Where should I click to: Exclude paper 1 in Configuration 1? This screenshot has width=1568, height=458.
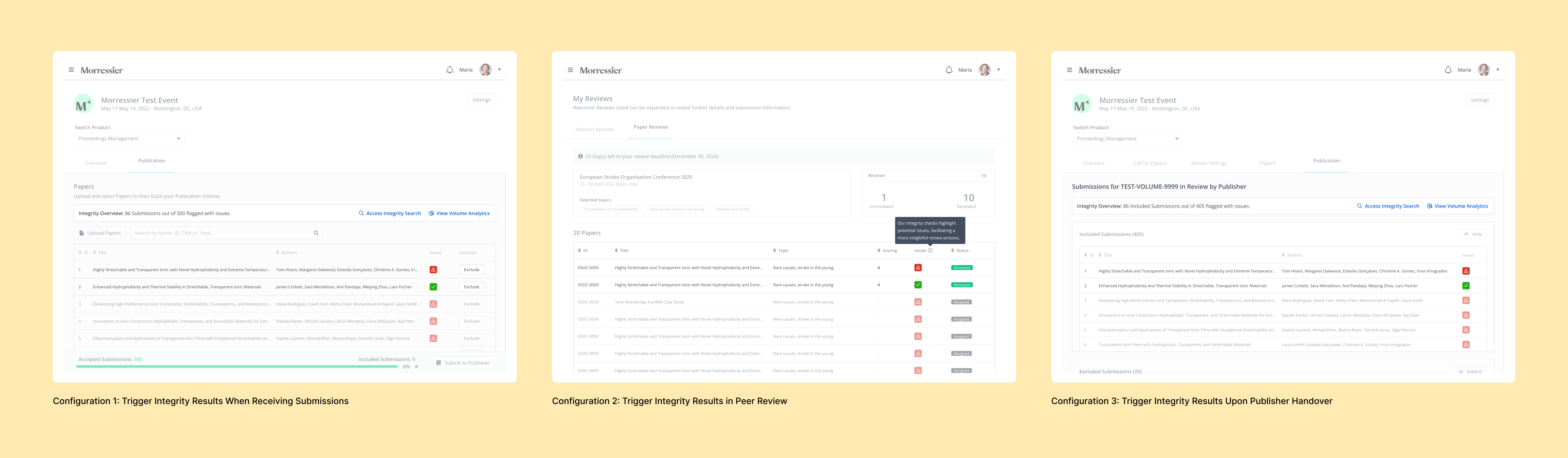click(x=472, y=269)
